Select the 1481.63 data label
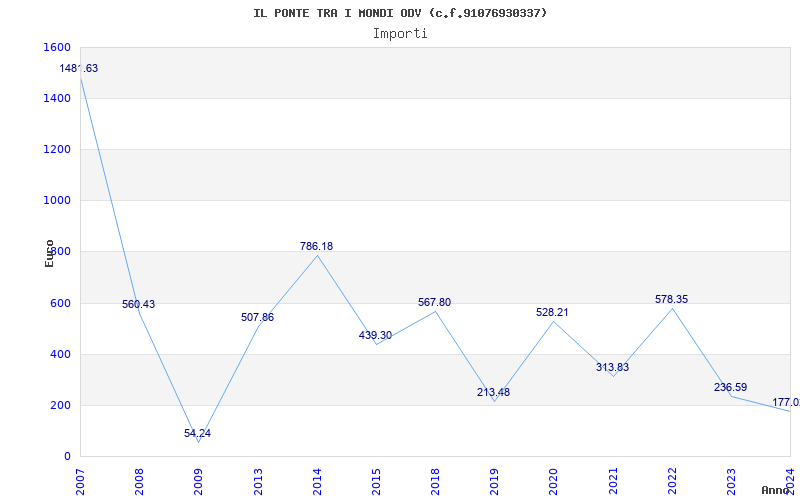 [79, 68]
